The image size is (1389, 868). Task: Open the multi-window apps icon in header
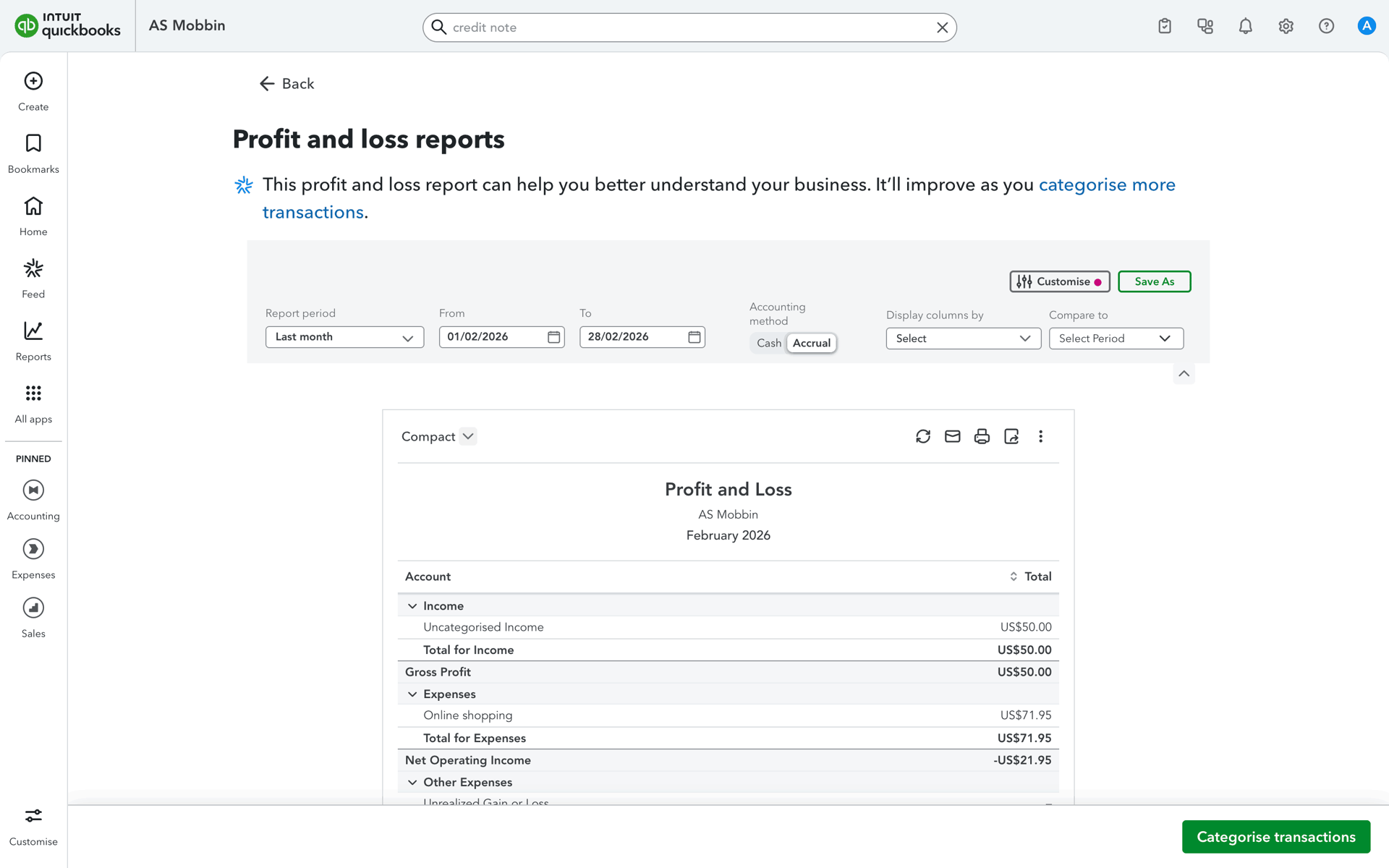pos(1205,26)
